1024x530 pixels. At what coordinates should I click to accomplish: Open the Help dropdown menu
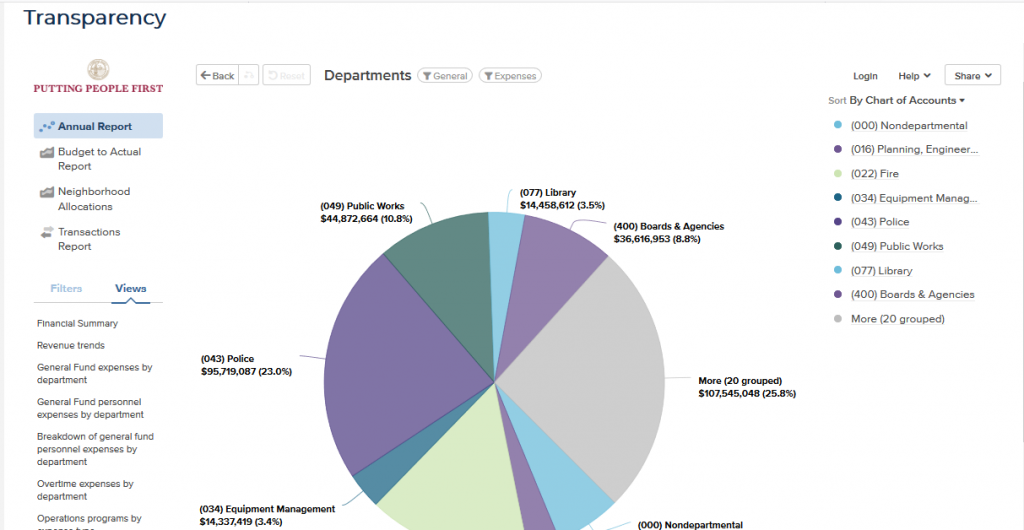click(914, 76)
